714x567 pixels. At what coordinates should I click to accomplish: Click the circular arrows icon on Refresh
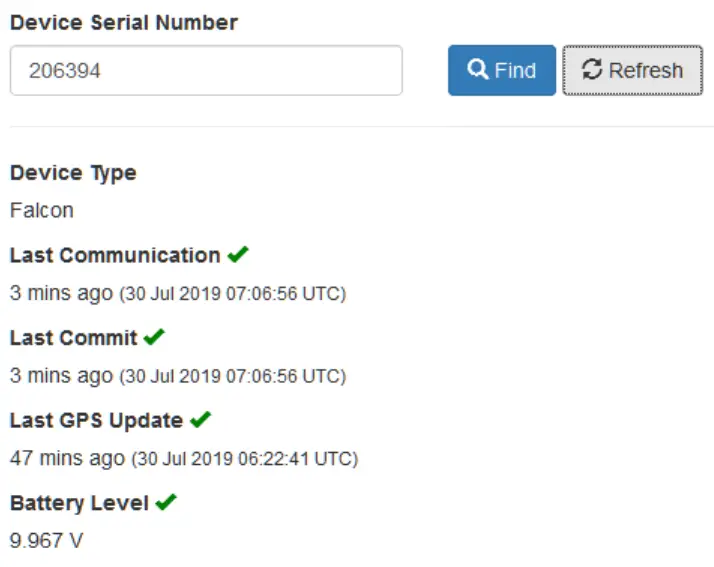592,70
